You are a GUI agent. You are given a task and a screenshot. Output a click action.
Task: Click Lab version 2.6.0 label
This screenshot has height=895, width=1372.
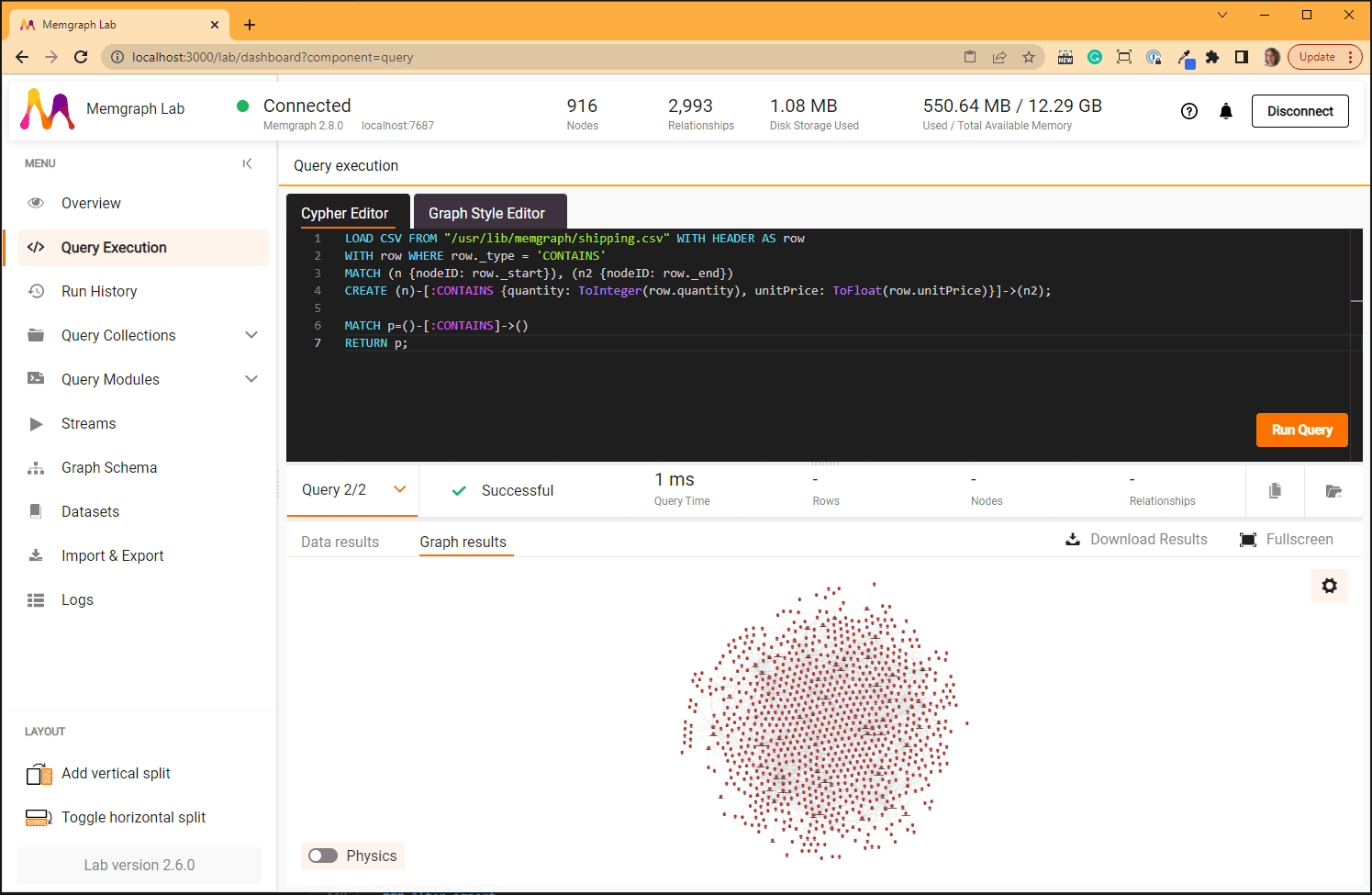(x=139, y=865)
